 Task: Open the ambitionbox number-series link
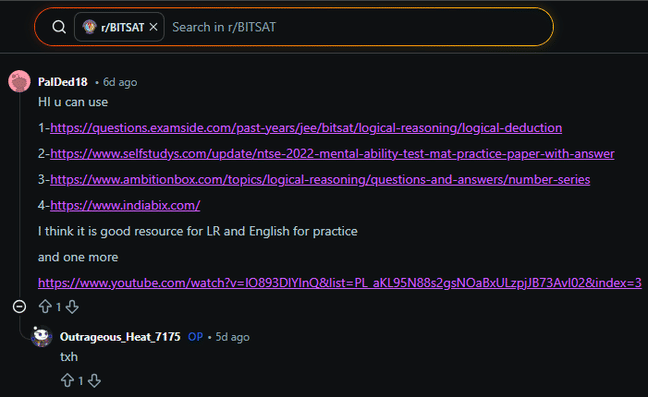(x=320, y=180)
